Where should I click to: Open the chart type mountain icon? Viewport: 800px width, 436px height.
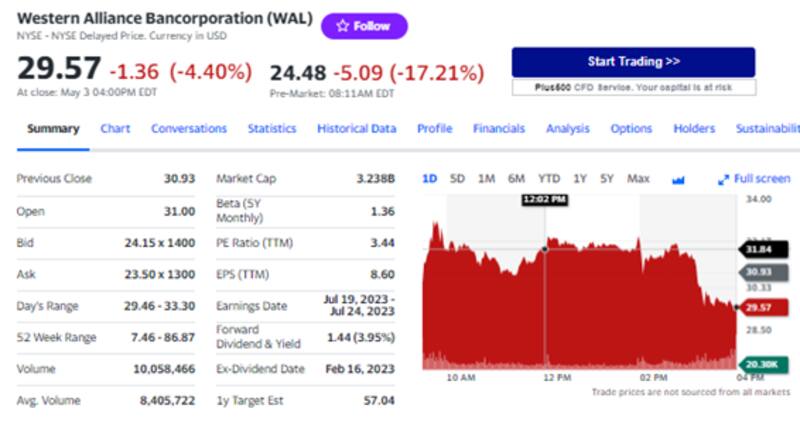(x=679, y=179)
